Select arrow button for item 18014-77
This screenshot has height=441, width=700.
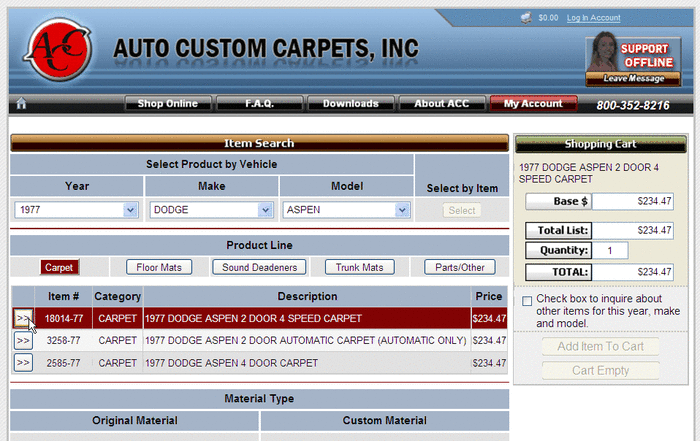(x=23, y=318)
